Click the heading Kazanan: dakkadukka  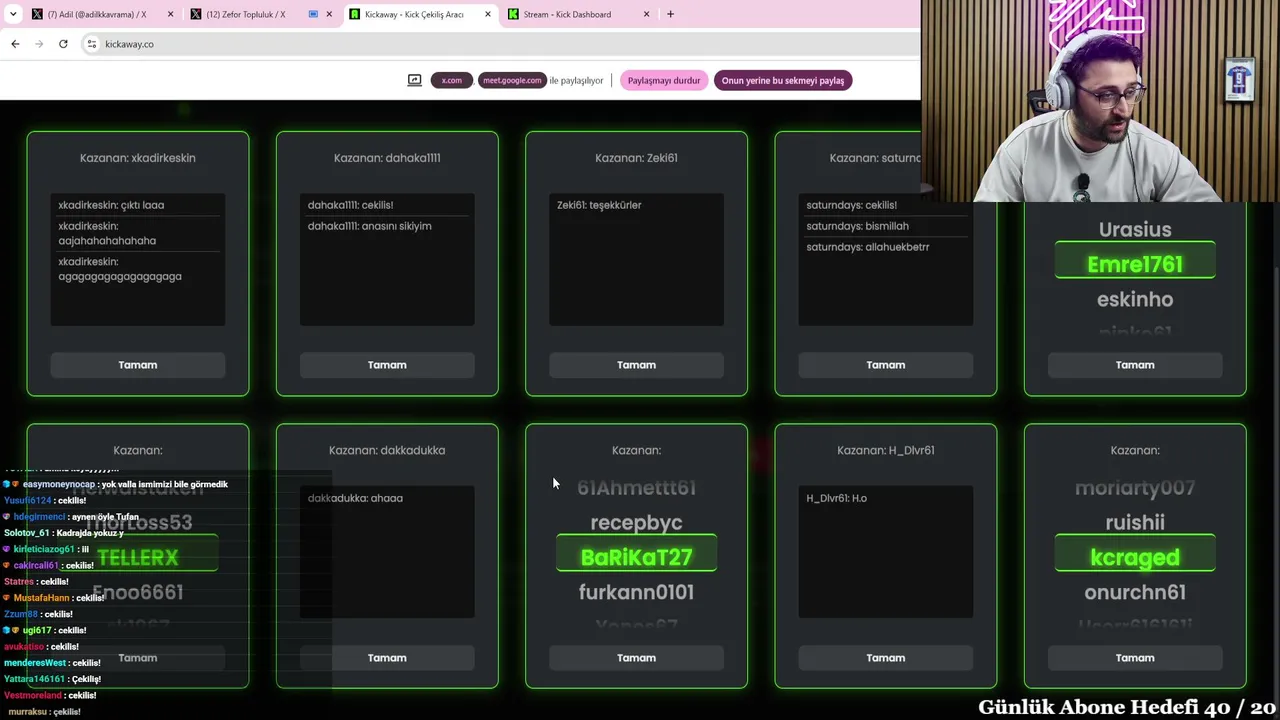coord(387,450)
